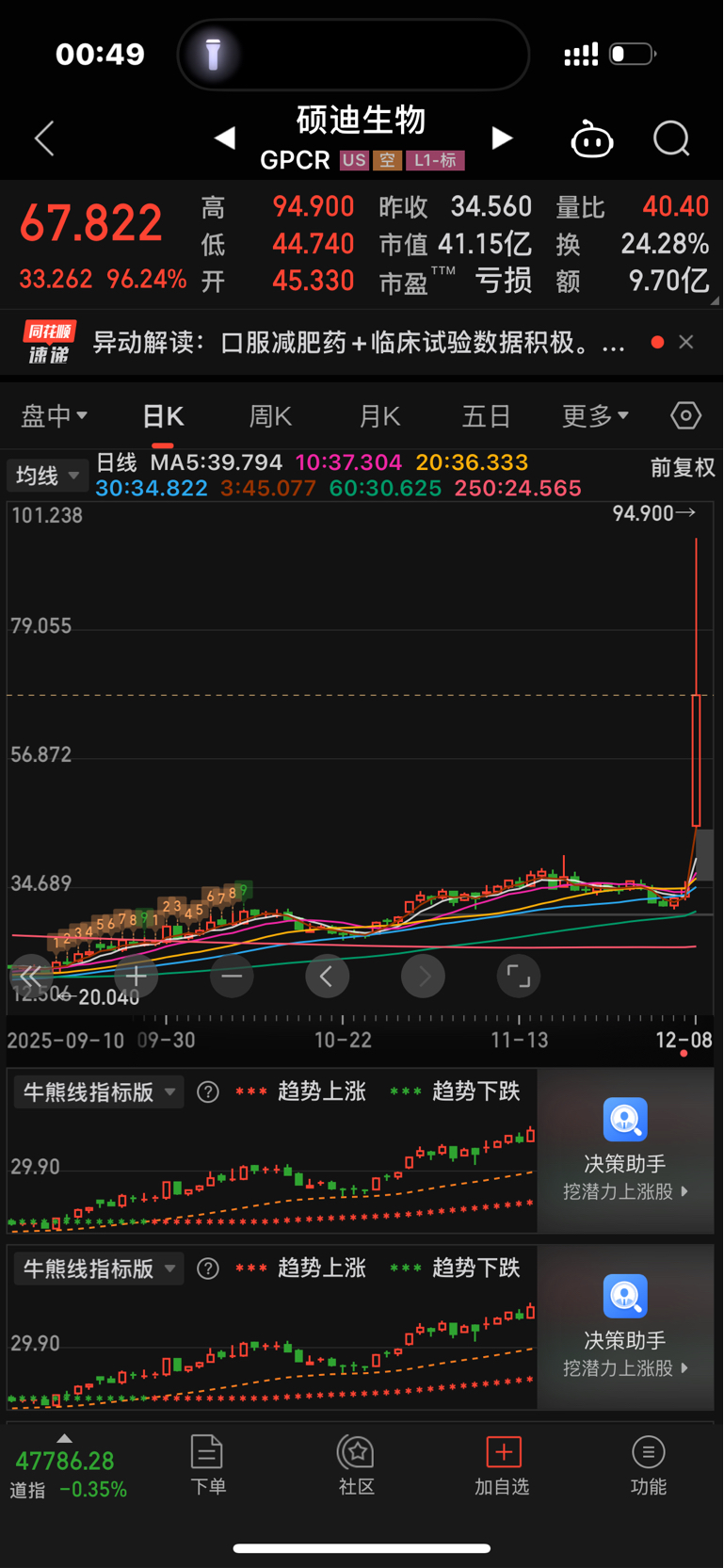The image size is (724, 1568).
Task: Move chart right with the chevron button
Action: tap(423, 976)
